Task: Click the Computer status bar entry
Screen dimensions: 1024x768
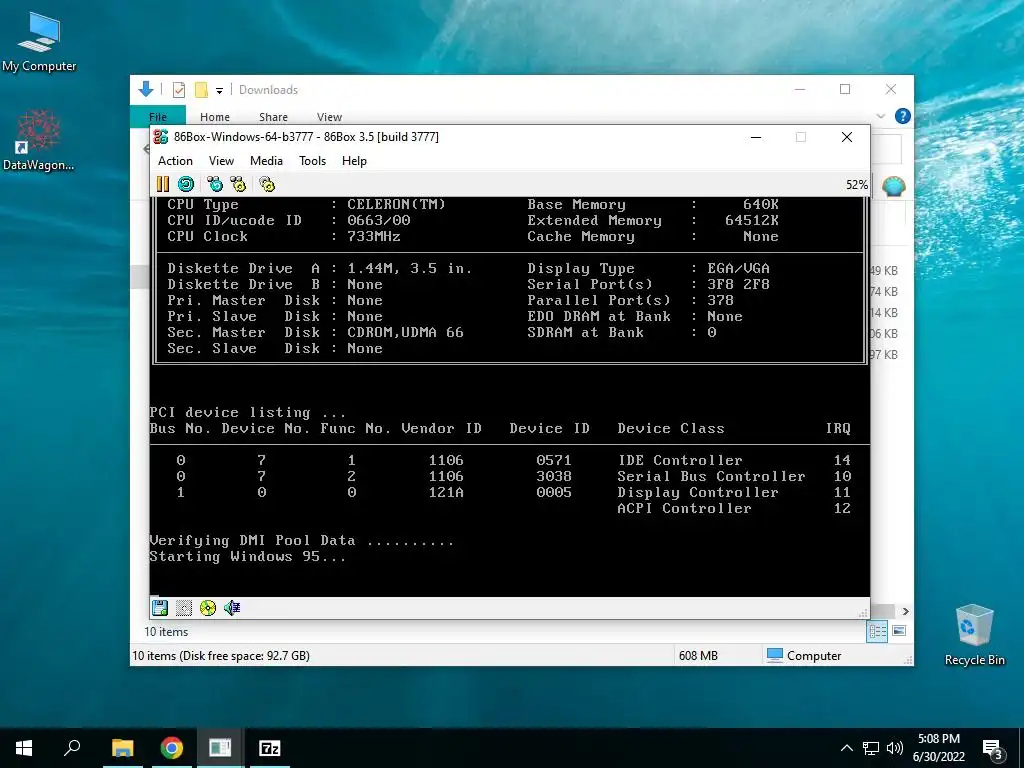Action: [804, 656]
